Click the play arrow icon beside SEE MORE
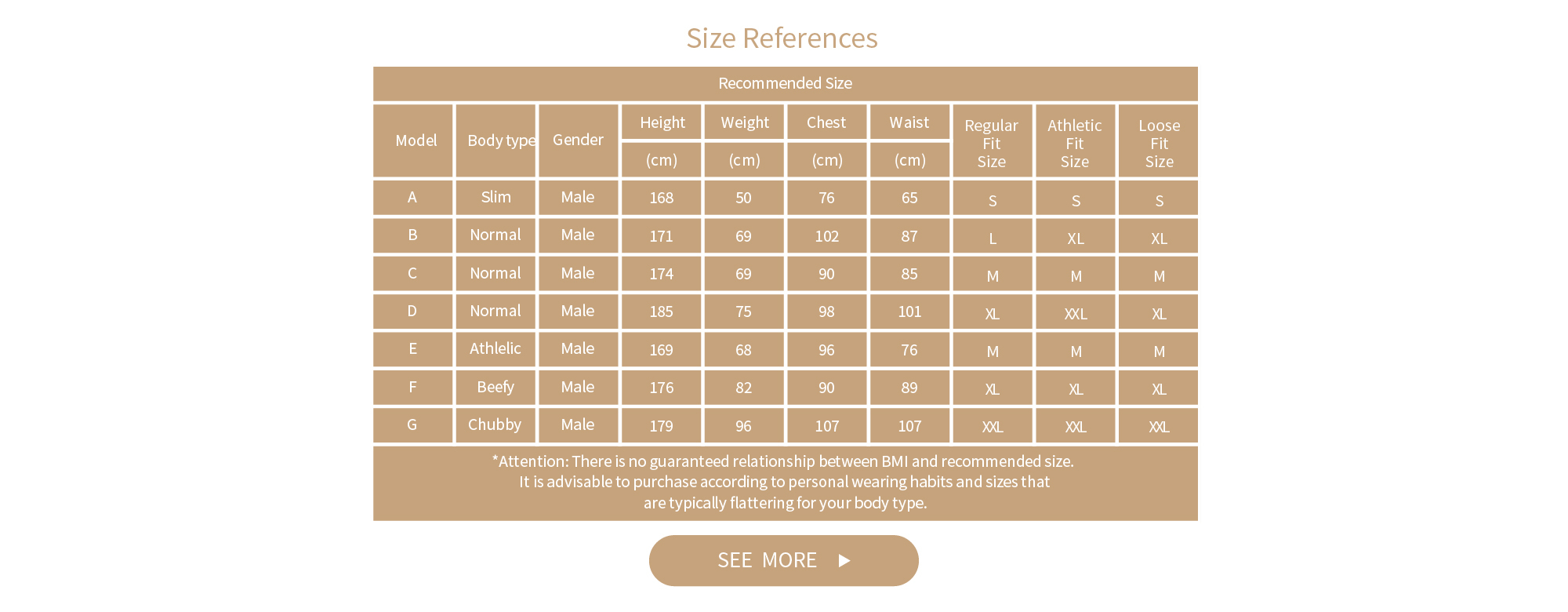This screenshot has width=1568, height=612. 844,560
